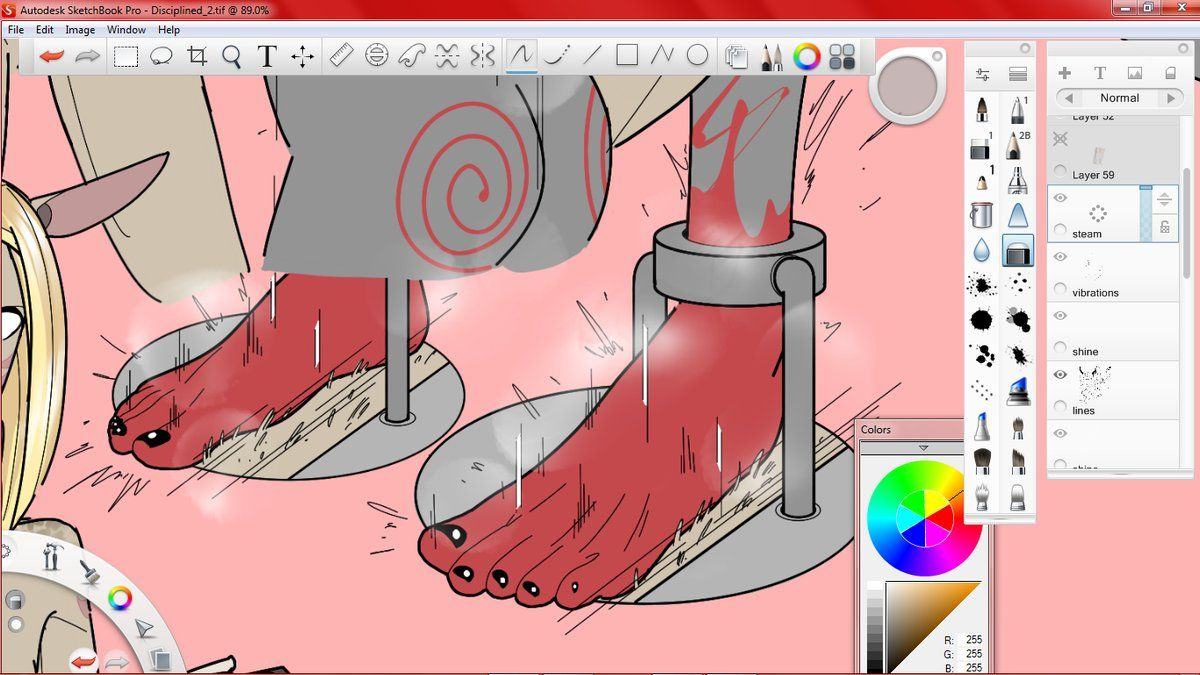Select the highlighted airbrush in brush palette
The width and height of the screenshot is (1200, 675).
tap(1017, 250)
